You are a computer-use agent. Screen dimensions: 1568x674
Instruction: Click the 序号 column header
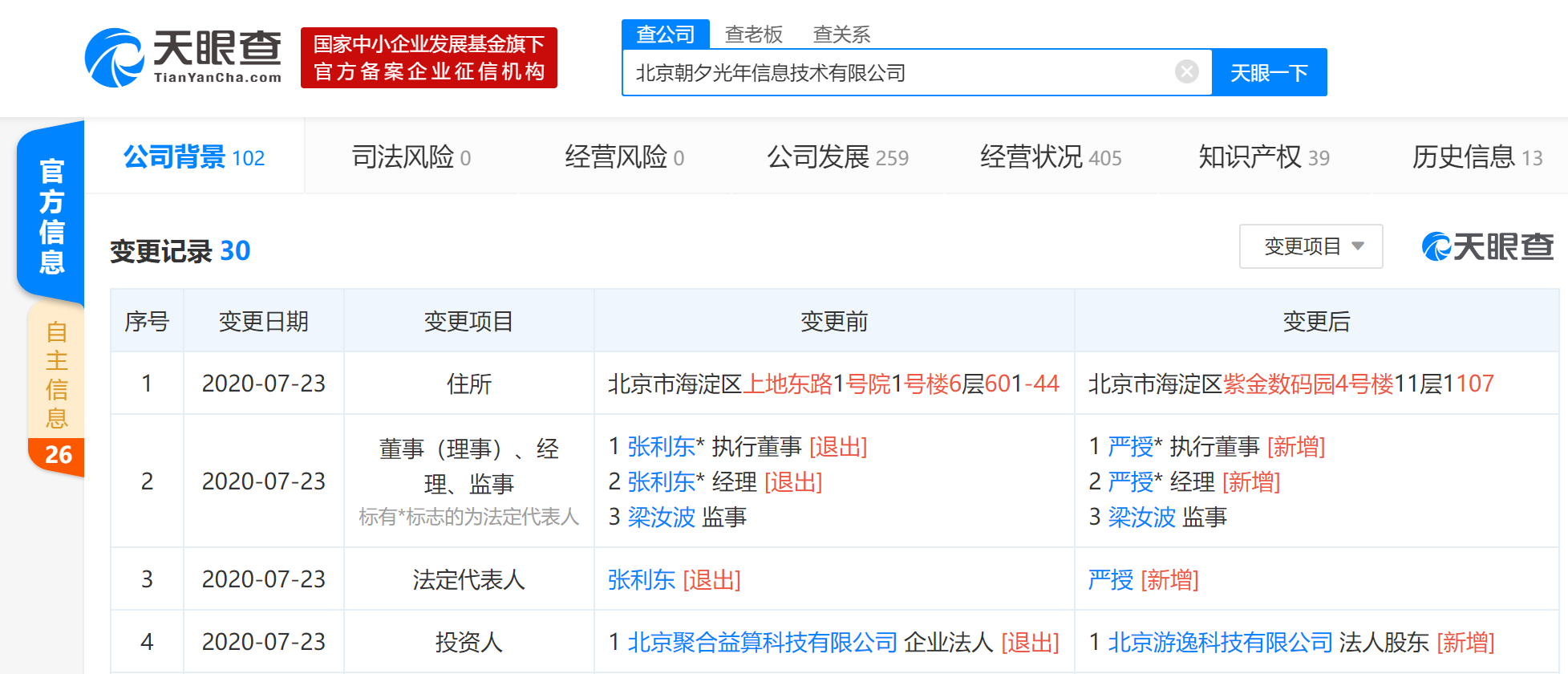coord(147,322)
